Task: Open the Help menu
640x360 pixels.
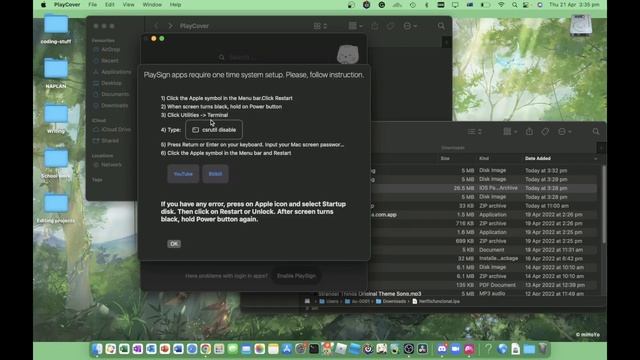Action: pyautogui.click(x=176, y=4)
